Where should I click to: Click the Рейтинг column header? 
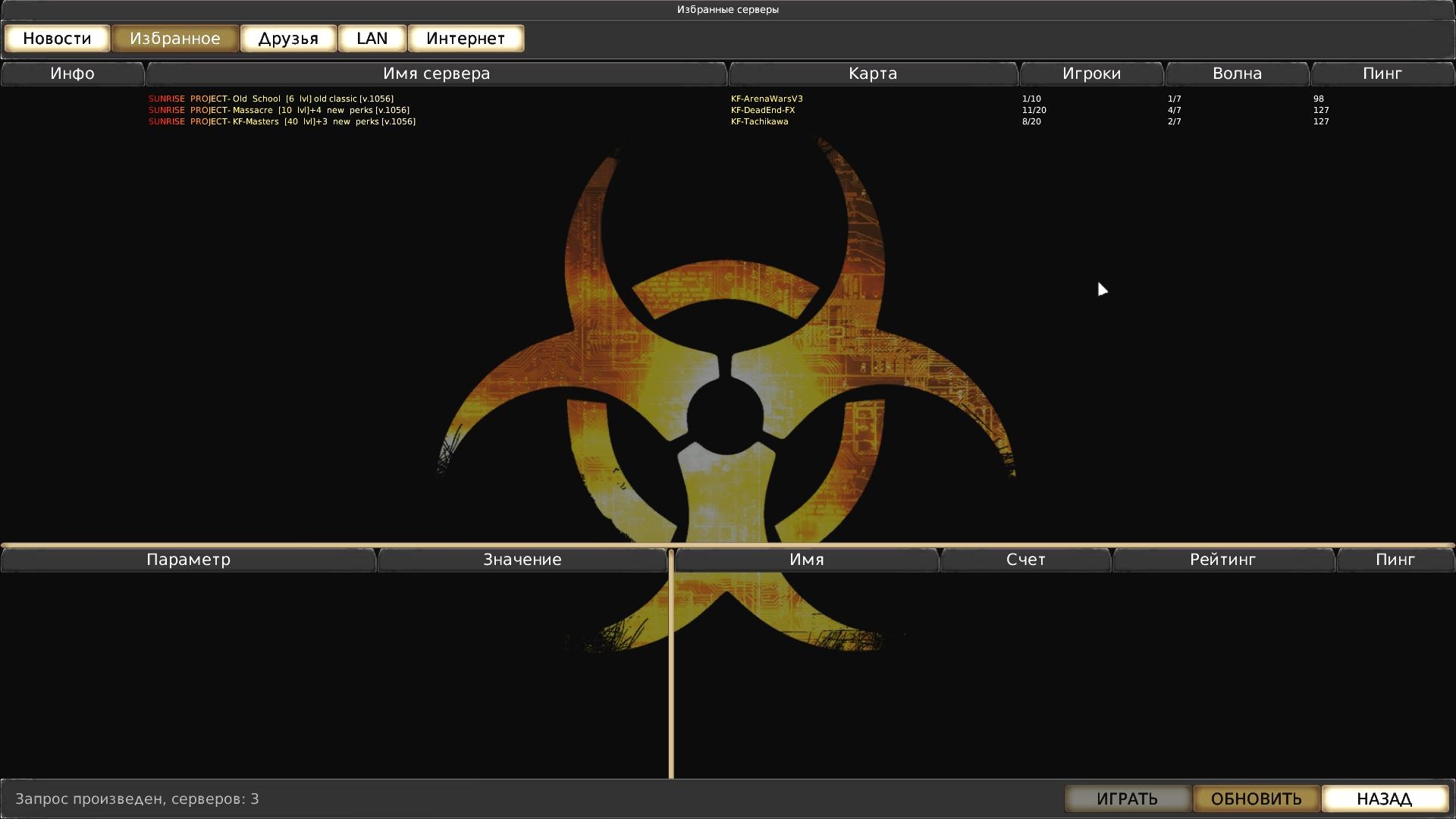point(1222,560)
